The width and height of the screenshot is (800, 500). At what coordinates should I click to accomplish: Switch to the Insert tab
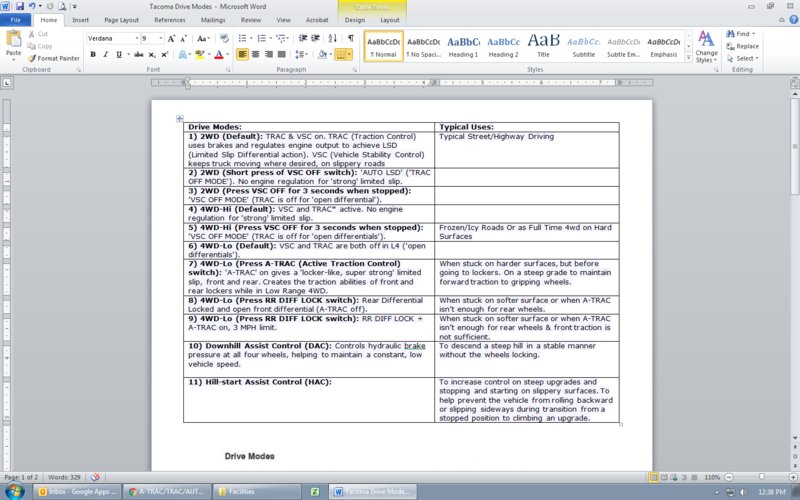click(81, 20)
